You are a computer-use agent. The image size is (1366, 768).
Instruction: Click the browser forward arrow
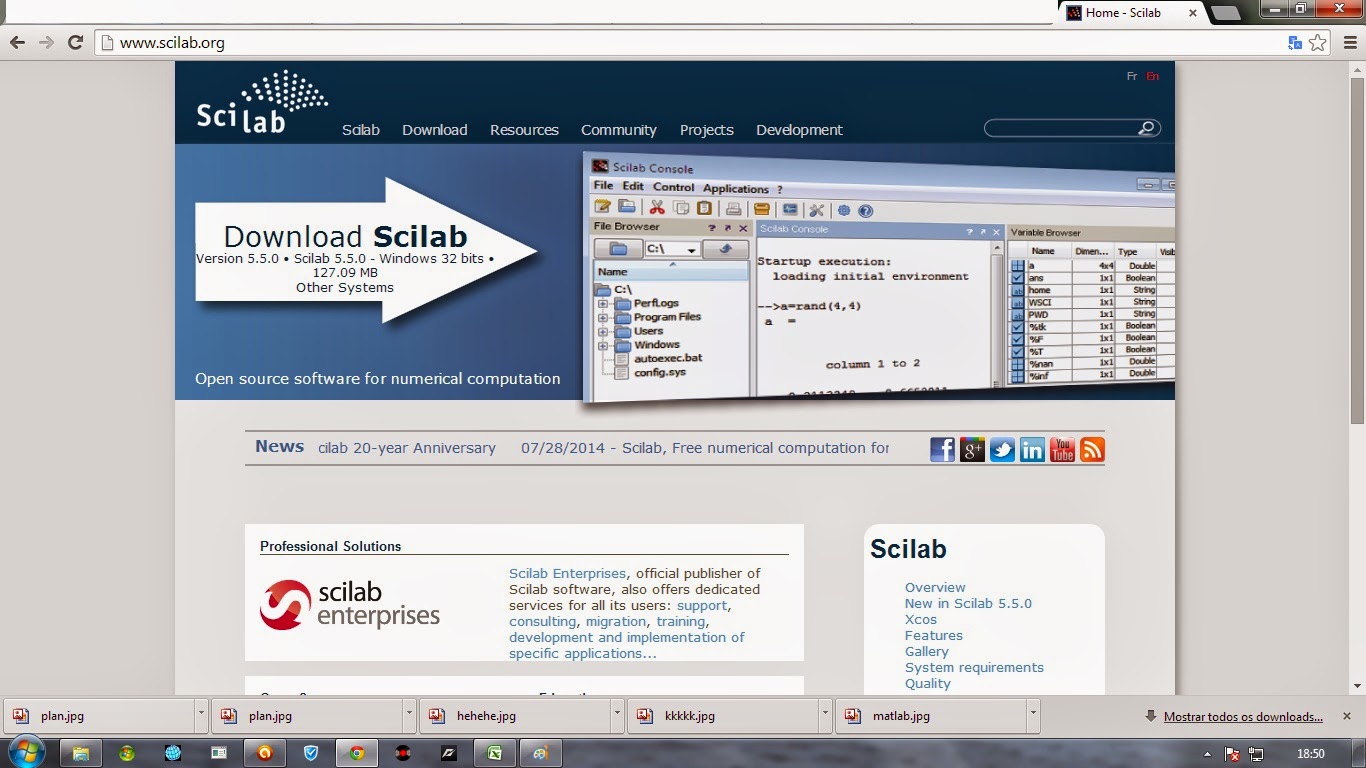pyautogui.click(x=46, y=42)
